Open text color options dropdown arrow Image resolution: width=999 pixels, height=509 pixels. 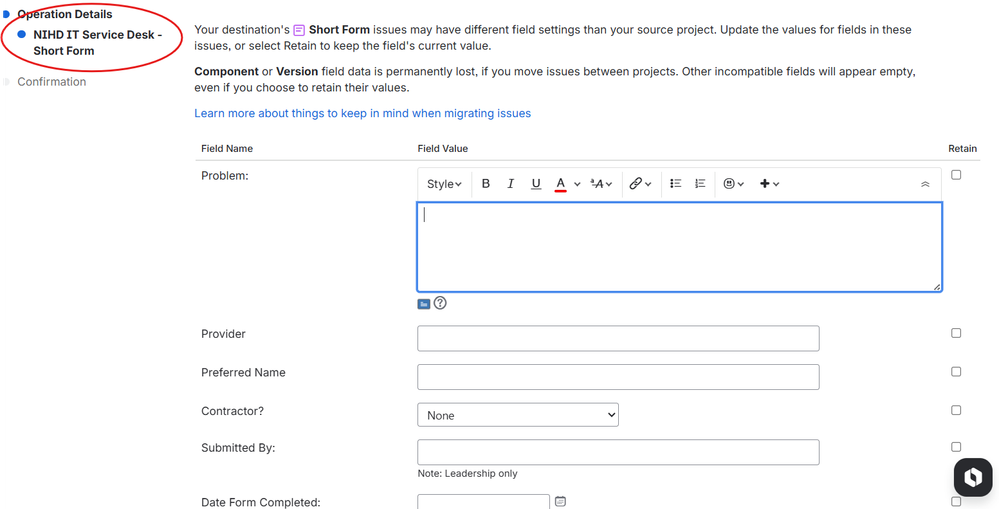577,184
